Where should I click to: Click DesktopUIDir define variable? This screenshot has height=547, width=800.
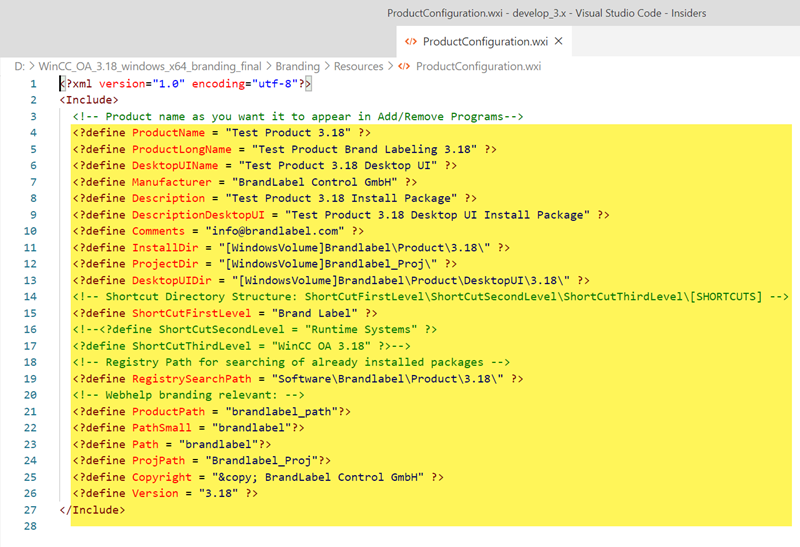tap(171, 280)
